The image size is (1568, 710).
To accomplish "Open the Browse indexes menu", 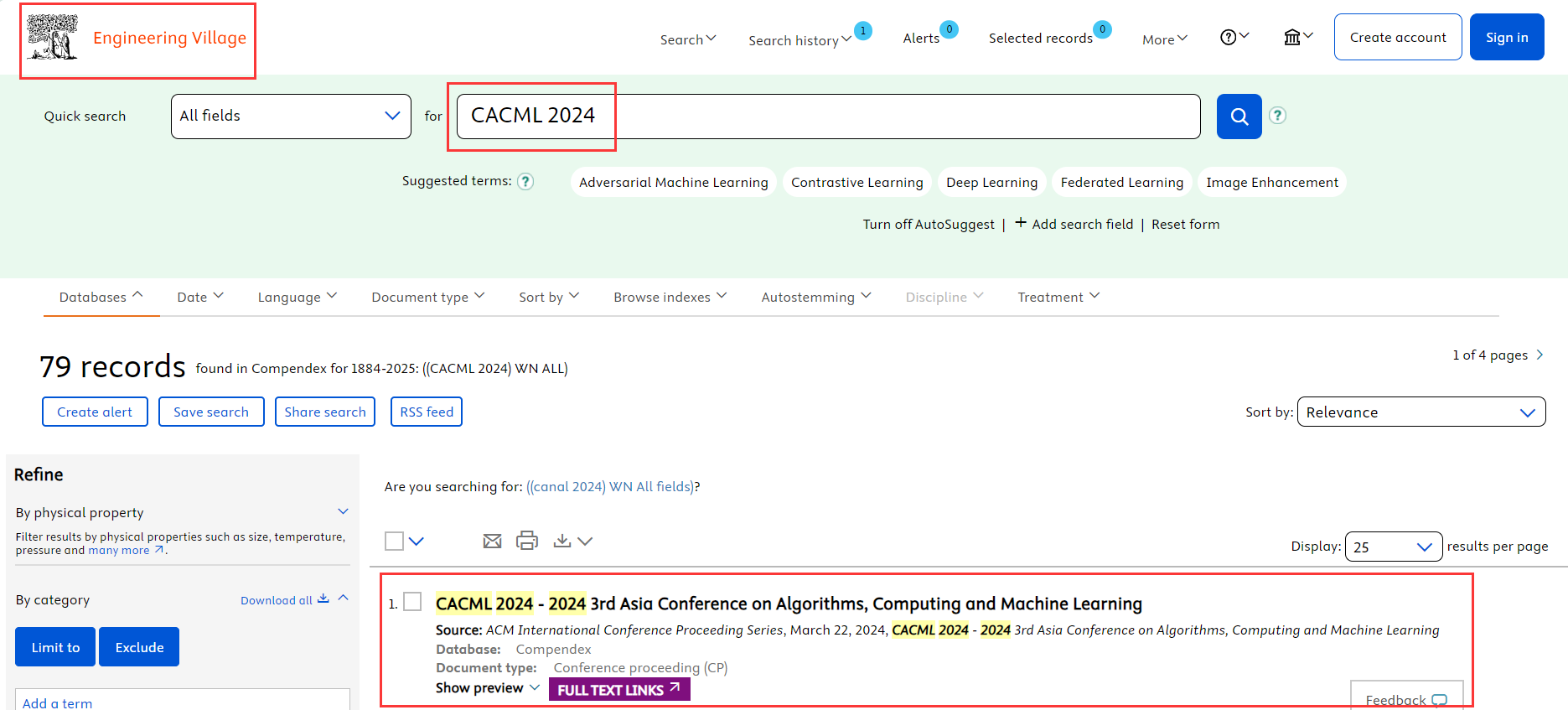I will [x=670, y=297].
